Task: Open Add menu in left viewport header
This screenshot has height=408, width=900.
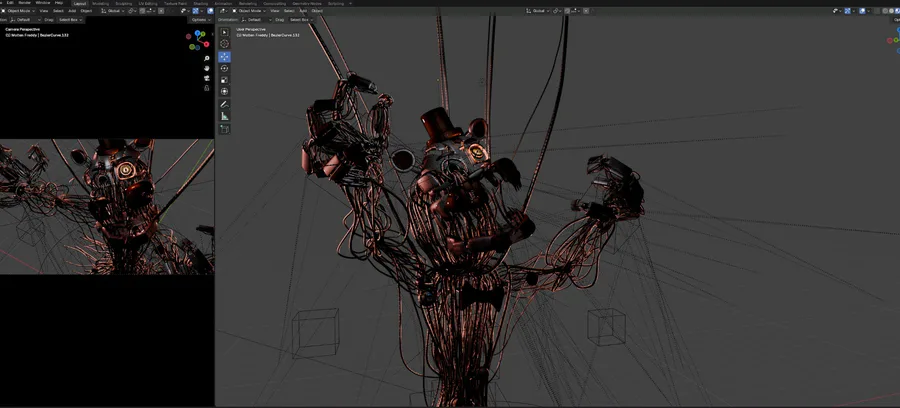Action: pos(72,11)
